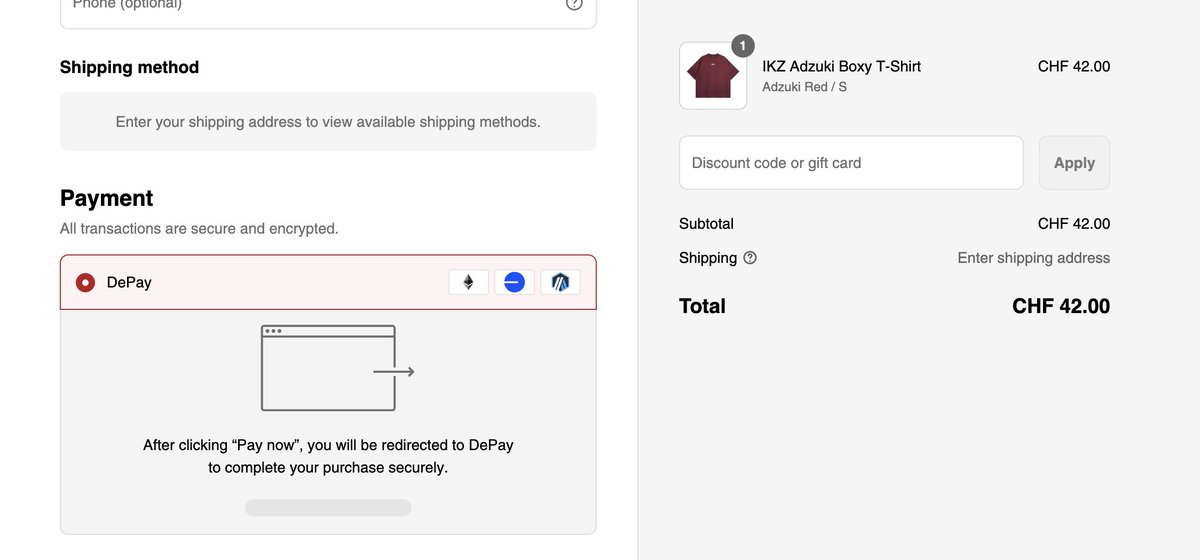Viewport: 1200px width, 560px height.
Task: Click the Phone field help icon
Action: [574, 4]
